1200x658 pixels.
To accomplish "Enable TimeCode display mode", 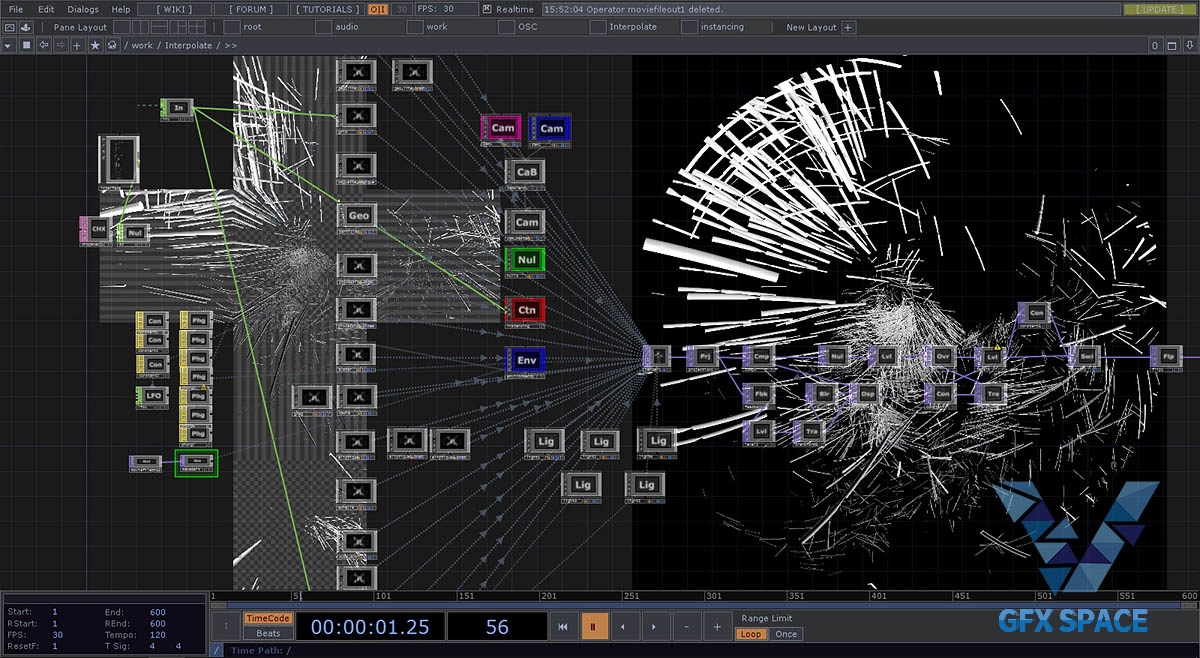I will [x=268, y=619].
